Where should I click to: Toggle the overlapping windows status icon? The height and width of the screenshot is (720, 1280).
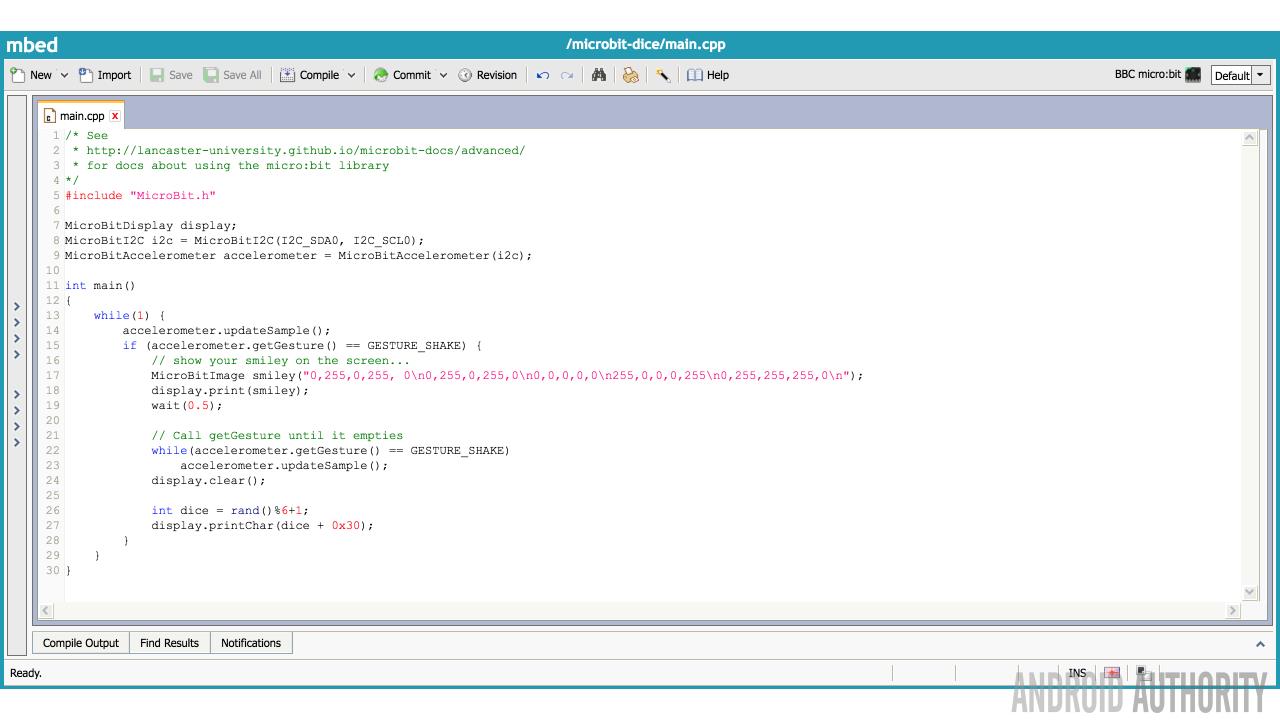pos(1144,673)
